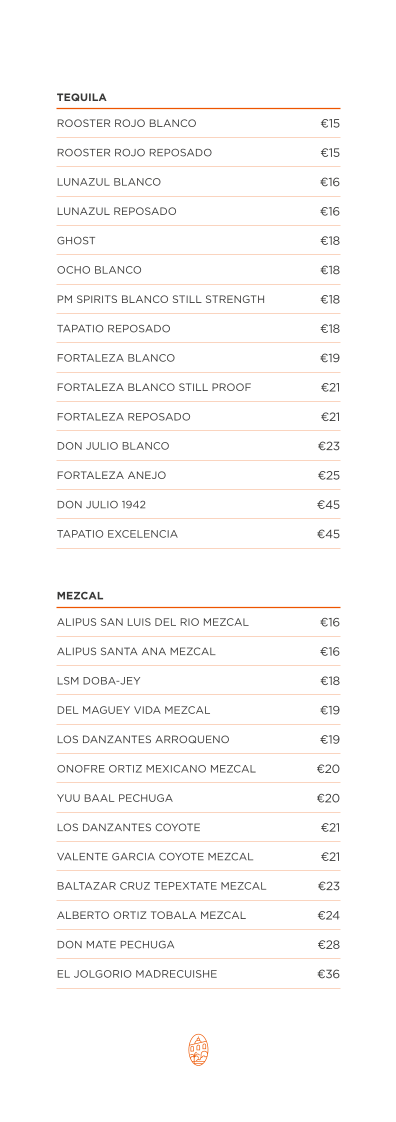Select the MEZCAL section heading
396x1122 pixels.
pos(80,595)
